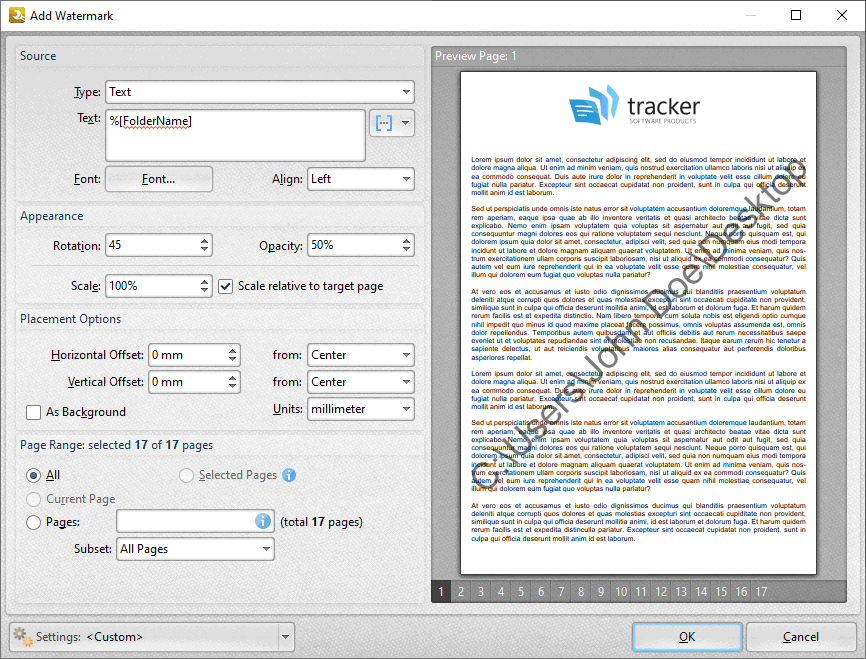This screenshot has height=659, width=866.
Task: Confirm the watermark with OK
Action: click(x=687, y=637)
